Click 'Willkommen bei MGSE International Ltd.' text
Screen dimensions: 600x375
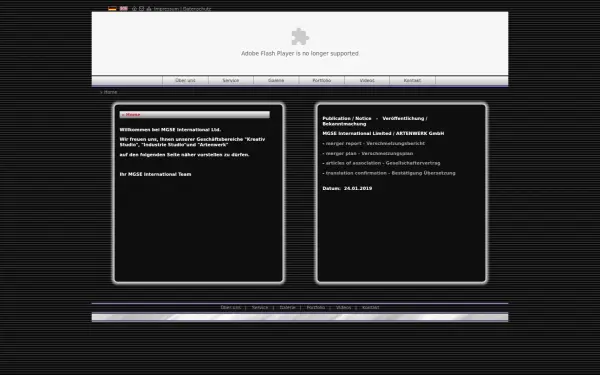pos(170,130)
